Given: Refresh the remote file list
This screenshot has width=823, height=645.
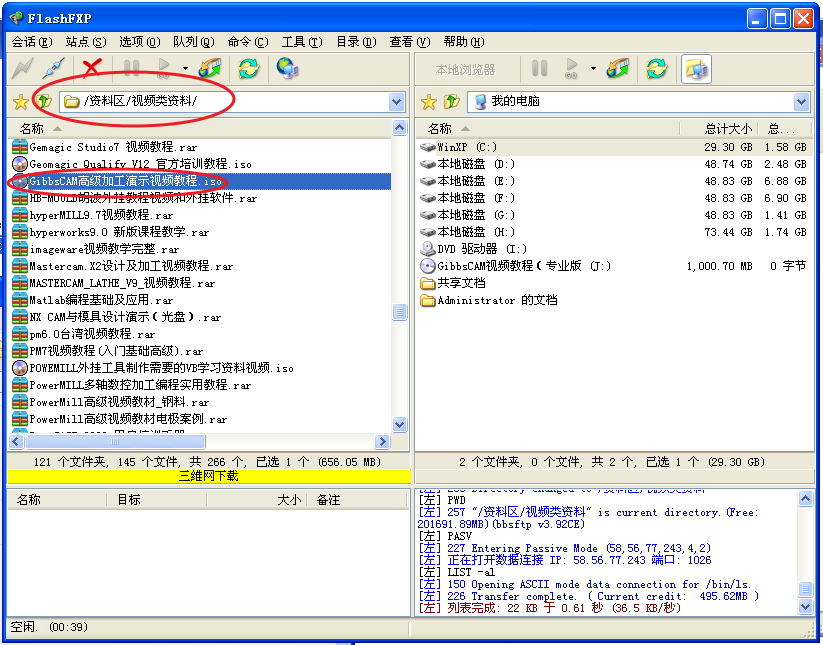Looking at the screenshot, I should tap(248, 68).
